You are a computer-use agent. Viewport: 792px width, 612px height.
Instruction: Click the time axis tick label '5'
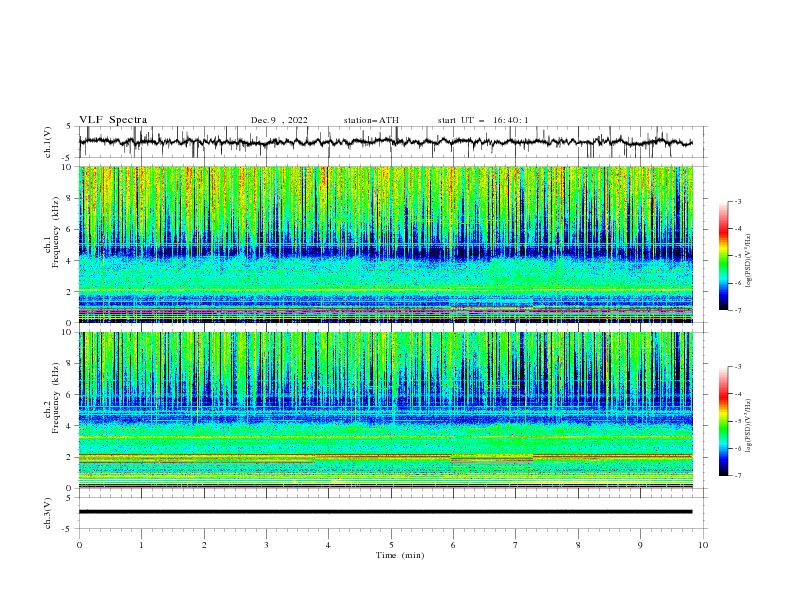[x=391, y=545]
